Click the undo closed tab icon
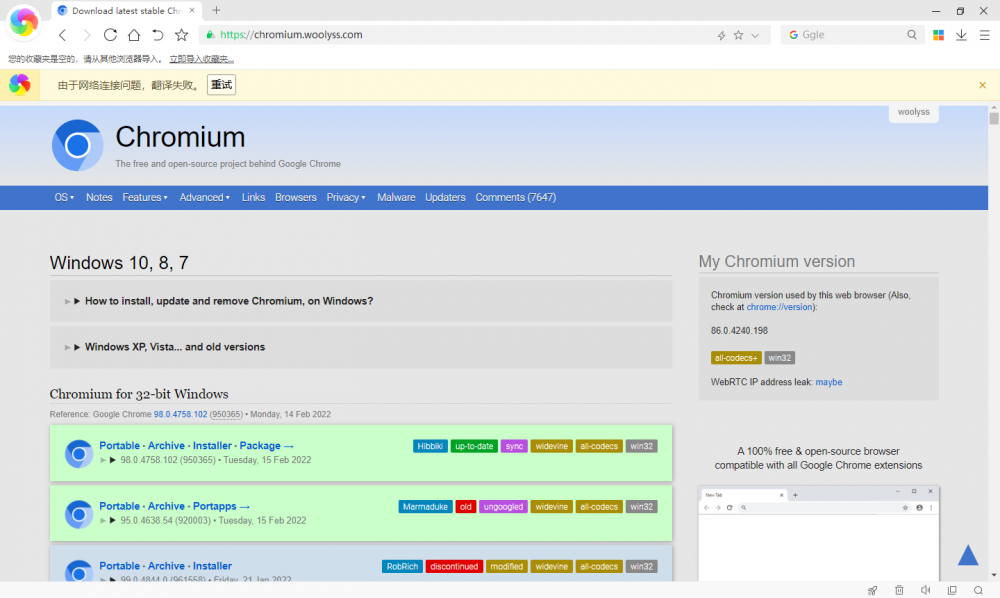This screenshot has height=598, width=1000. click(x=157, y=35)
